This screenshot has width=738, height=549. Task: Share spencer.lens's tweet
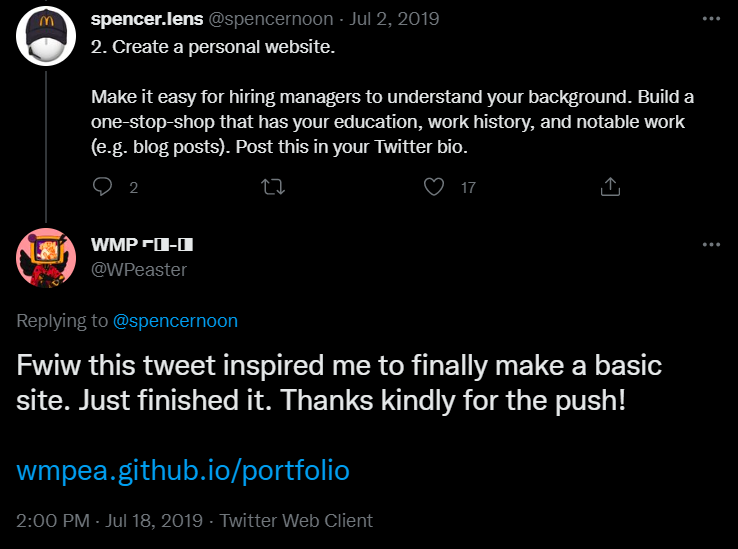(609, 187)
